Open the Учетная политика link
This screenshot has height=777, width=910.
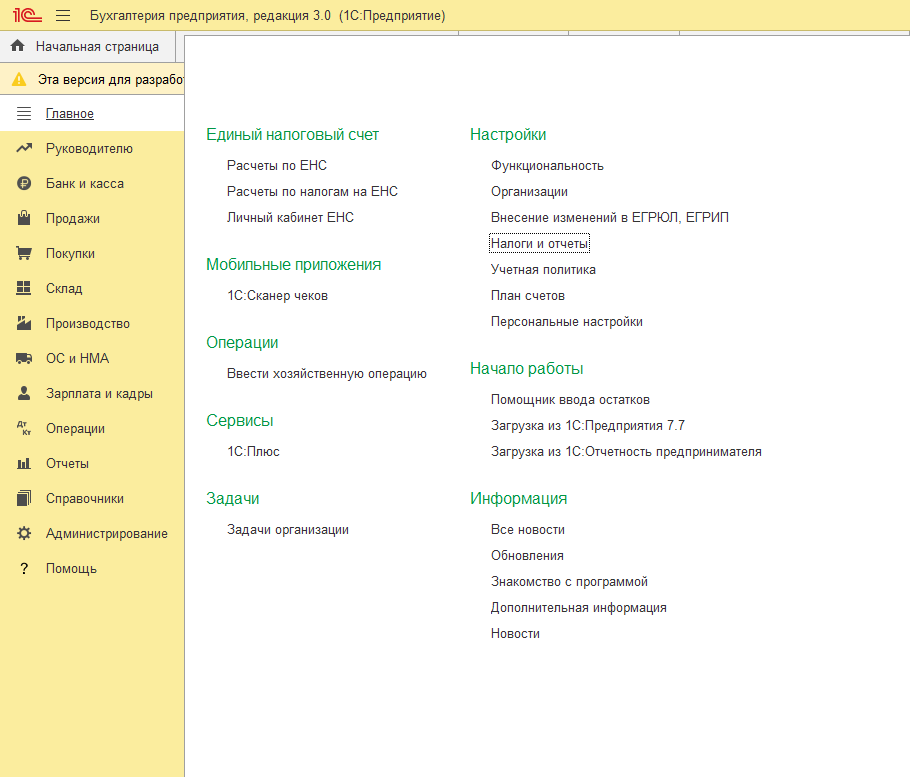point(543,270)
